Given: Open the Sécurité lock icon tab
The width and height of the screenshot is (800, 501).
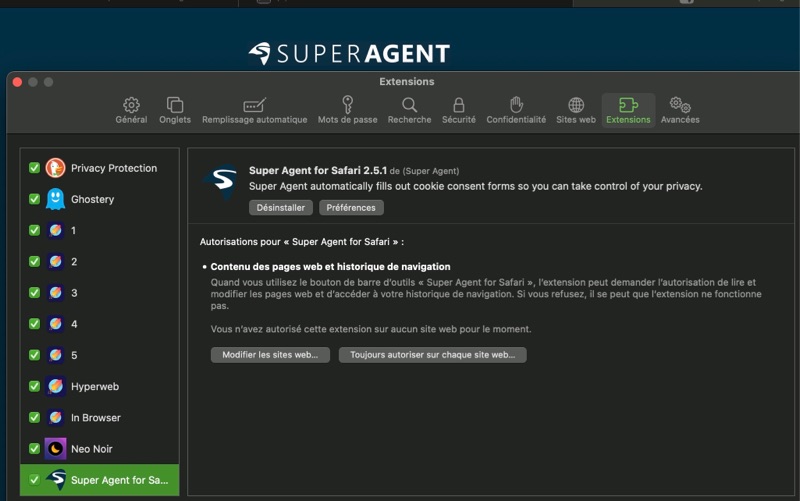Looking at the screenshot, I should [x=458, y=110].
